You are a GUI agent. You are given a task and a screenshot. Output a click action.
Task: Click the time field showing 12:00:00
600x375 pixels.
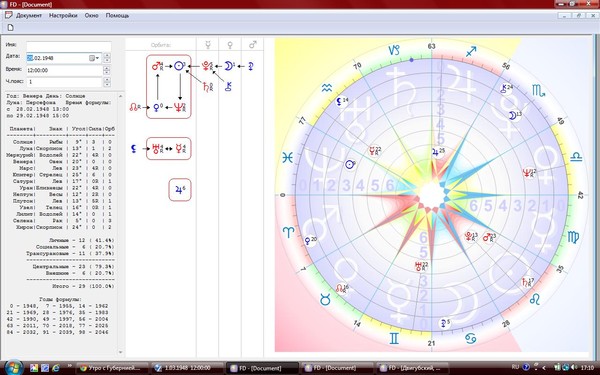[x=64, y=70]
